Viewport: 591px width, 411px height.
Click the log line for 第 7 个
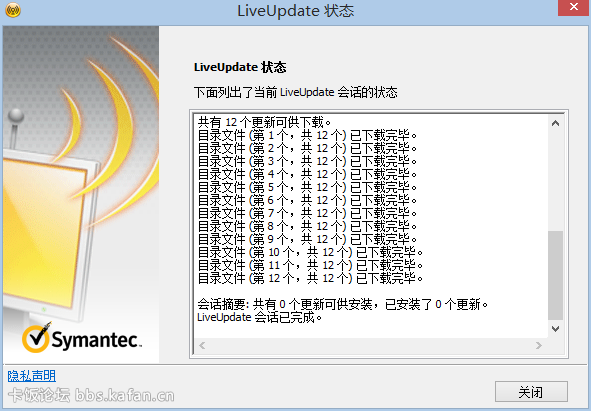tap(308, 213)
